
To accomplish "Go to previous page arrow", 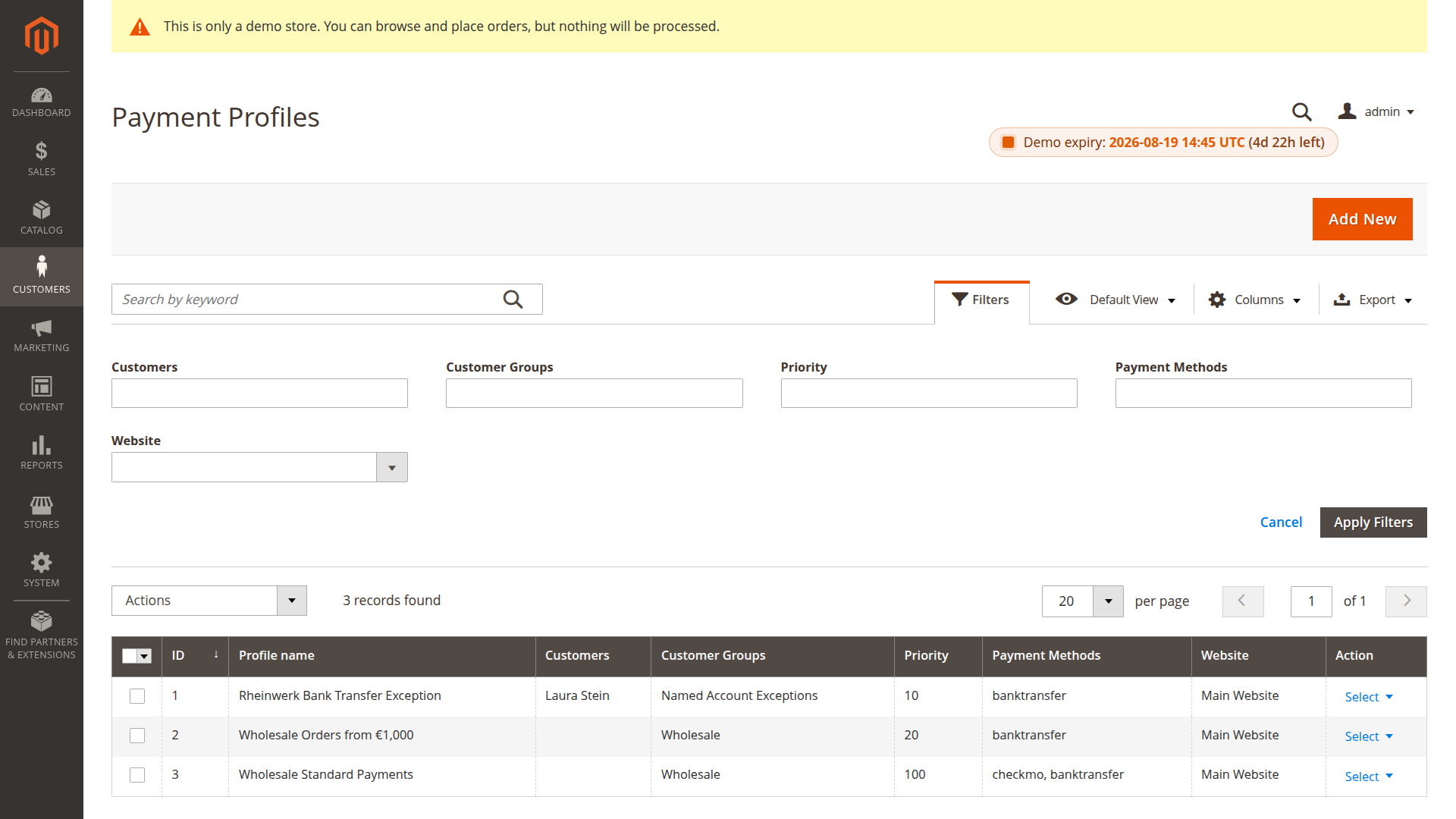I will pos(1243,601).
